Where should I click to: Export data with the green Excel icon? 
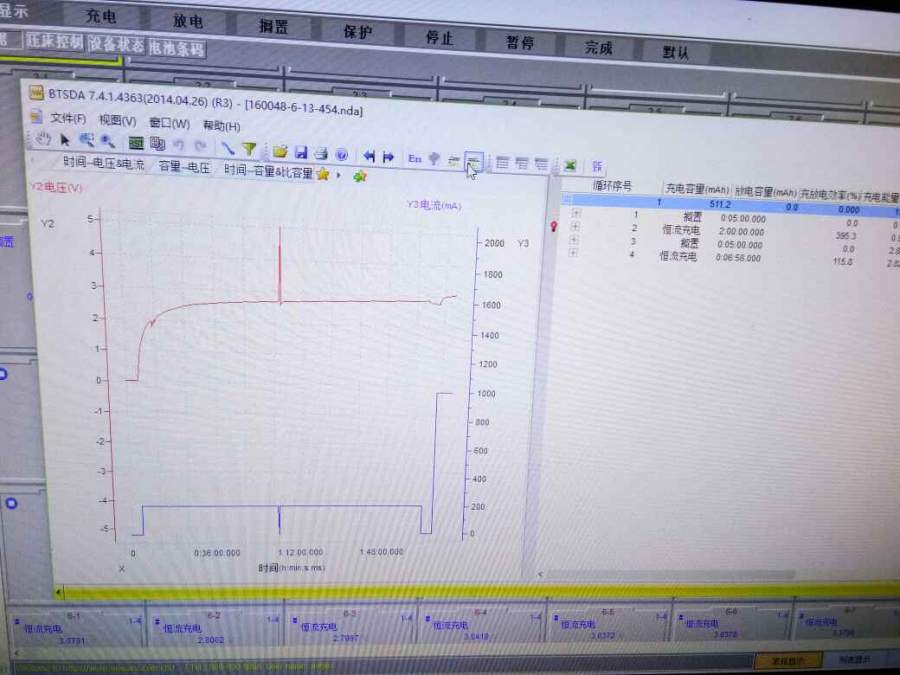[x=570, y=166]
